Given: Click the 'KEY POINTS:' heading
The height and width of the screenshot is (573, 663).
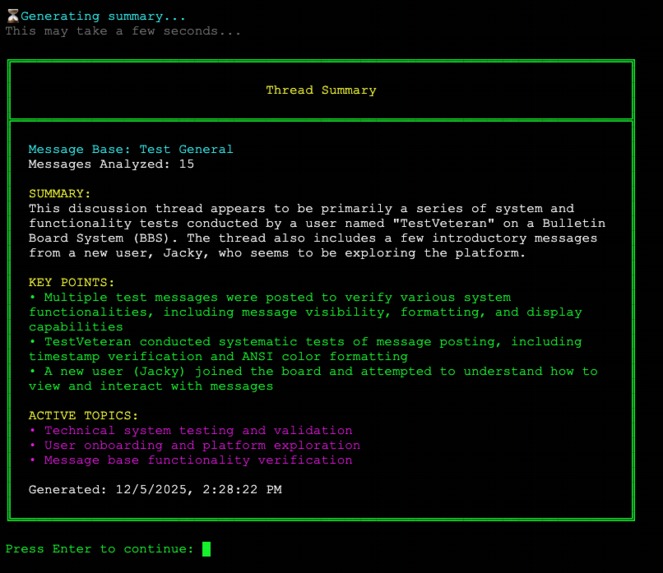Looking at the screenshot, I should tap(71, 282).
